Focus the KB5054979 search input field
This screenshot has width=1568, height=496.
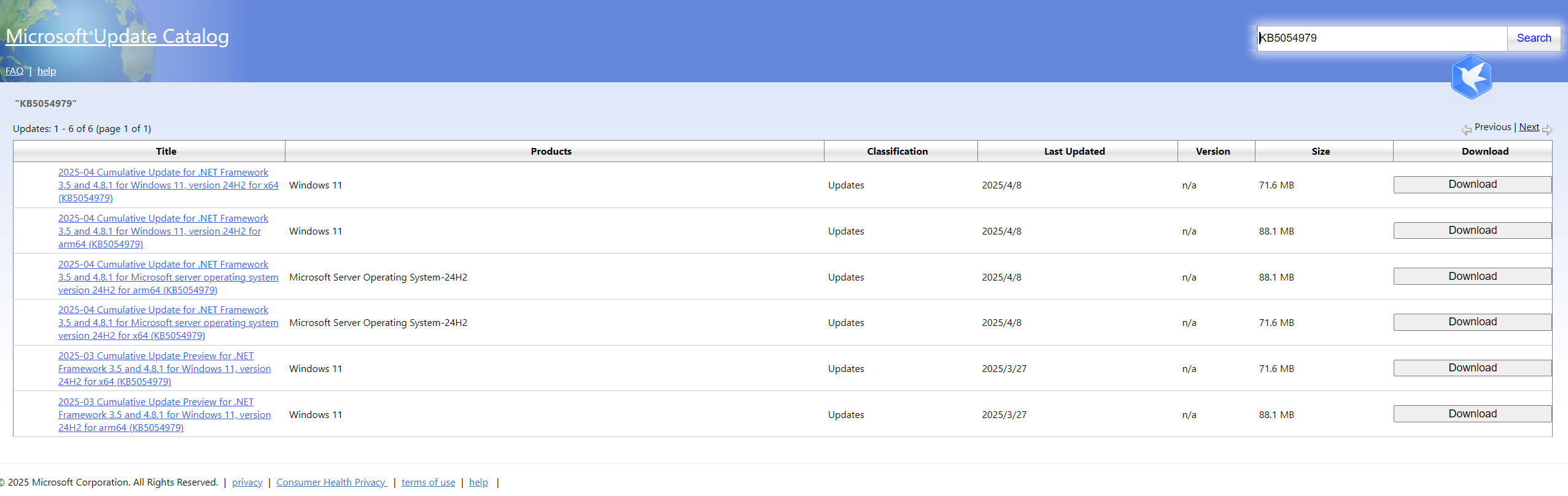point(1382,38)
